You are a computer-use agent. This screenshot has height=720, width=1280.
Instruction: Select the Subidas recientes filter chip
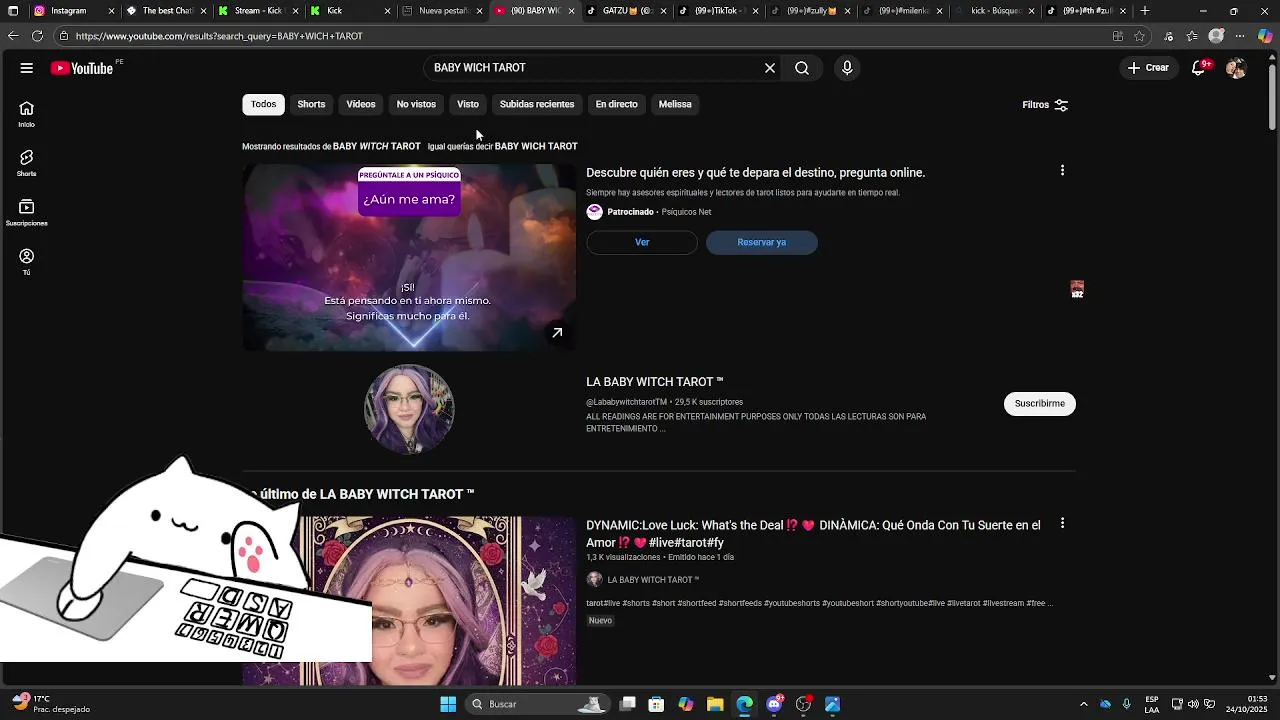pyautogui.click(x=537, y=104)
